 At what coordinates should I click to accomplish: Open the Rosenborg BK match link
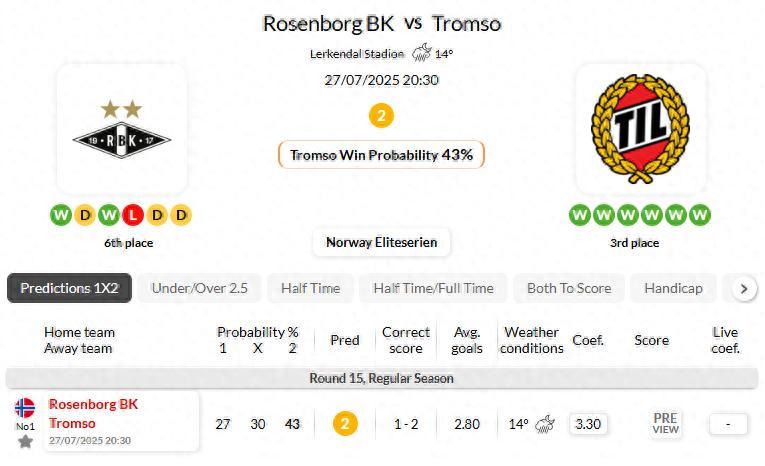point(93,405)
